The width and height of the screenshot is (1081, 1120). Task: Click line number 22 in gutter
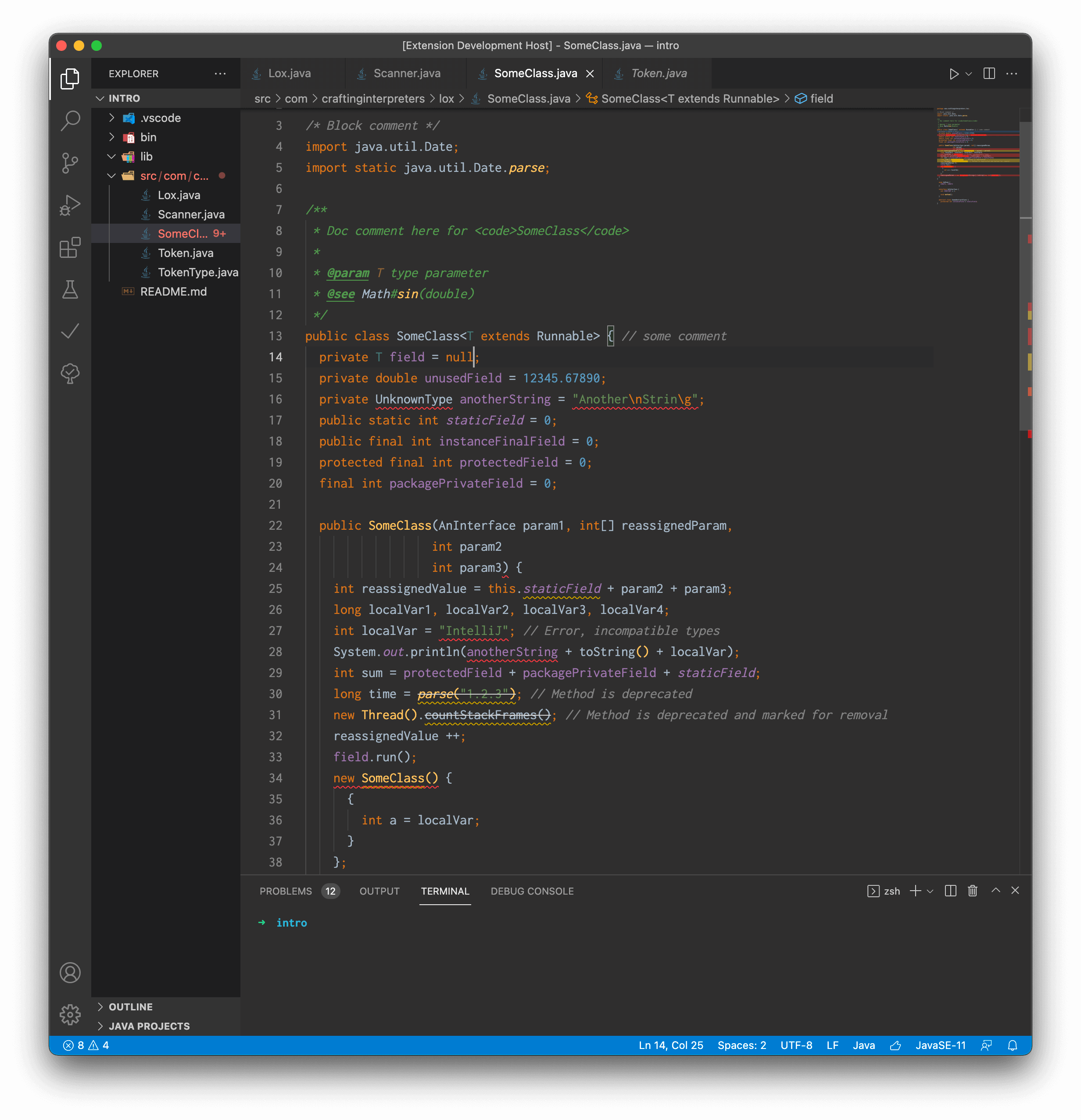(x=276, y=526)
